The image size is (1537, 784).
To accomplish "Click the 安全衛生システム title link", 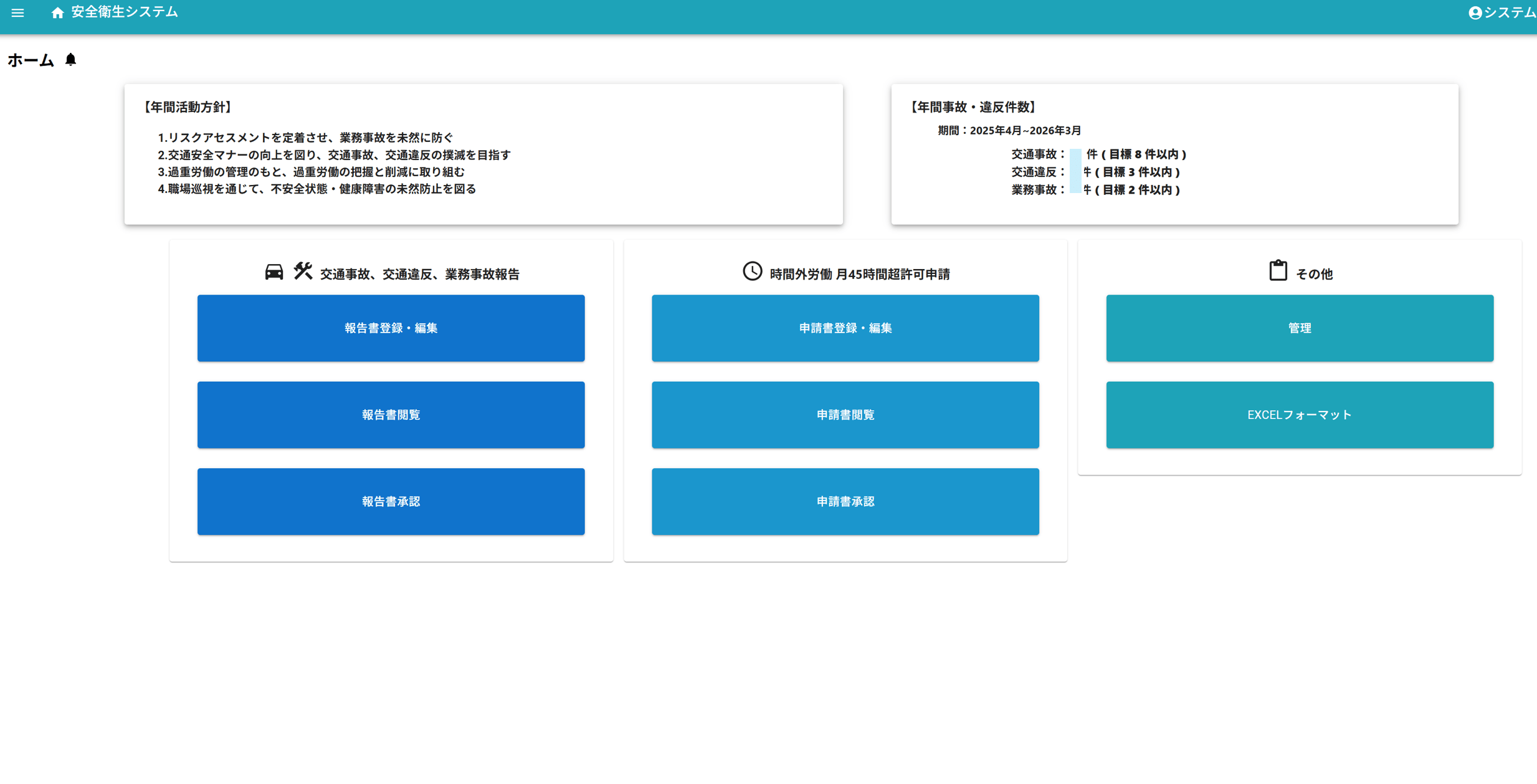I will (125, 12).
